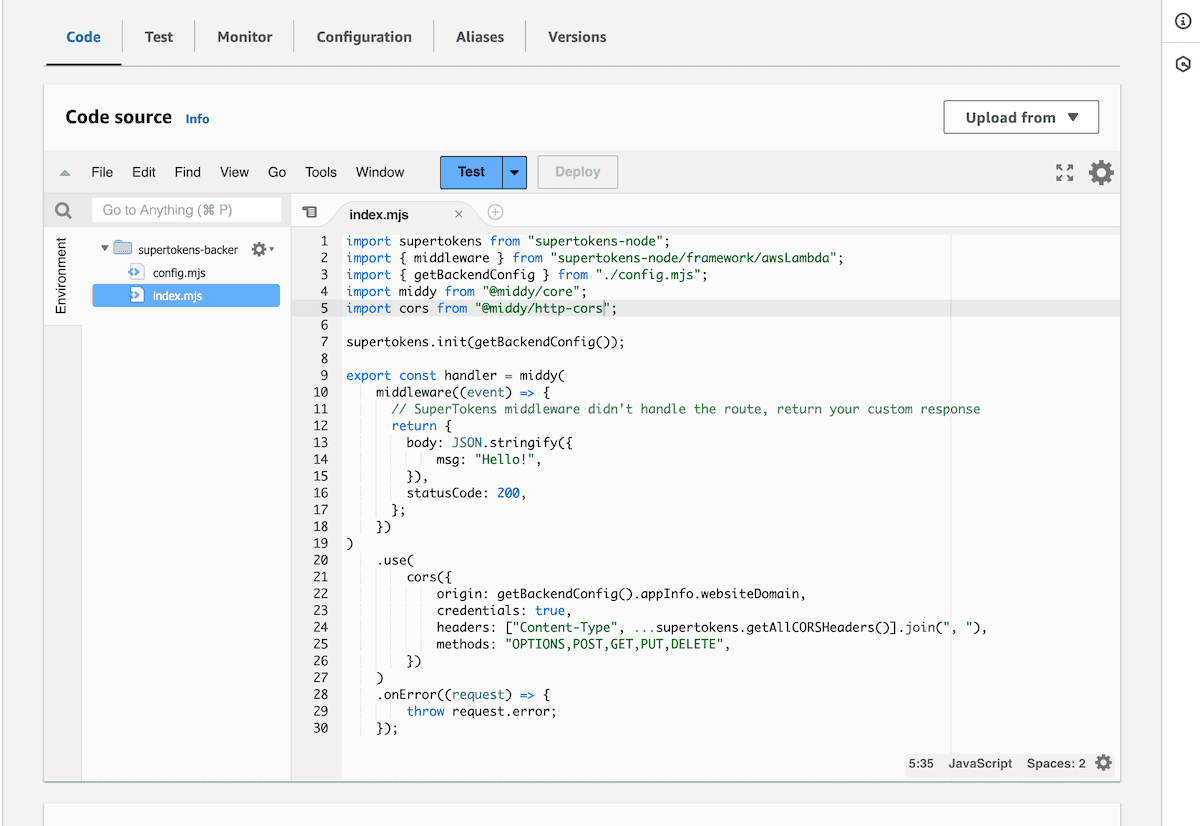Viewport: 1200px width, 826px height.
Task: Create a new editor tab with the plus icon
Action: coord(495,212)
